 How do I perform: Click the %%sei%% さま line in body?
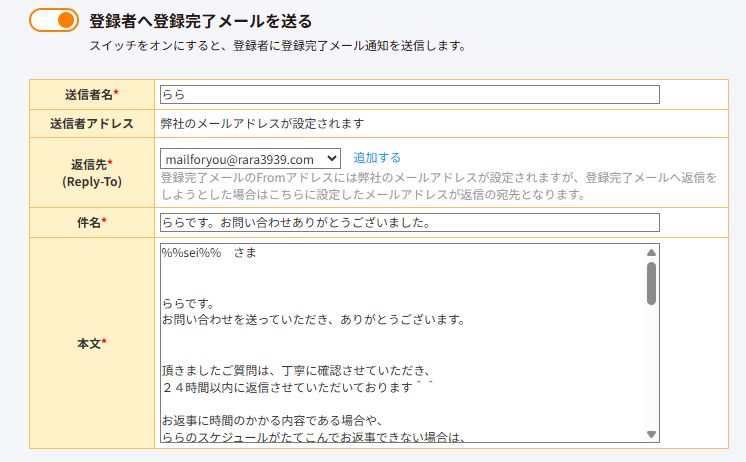209,253
